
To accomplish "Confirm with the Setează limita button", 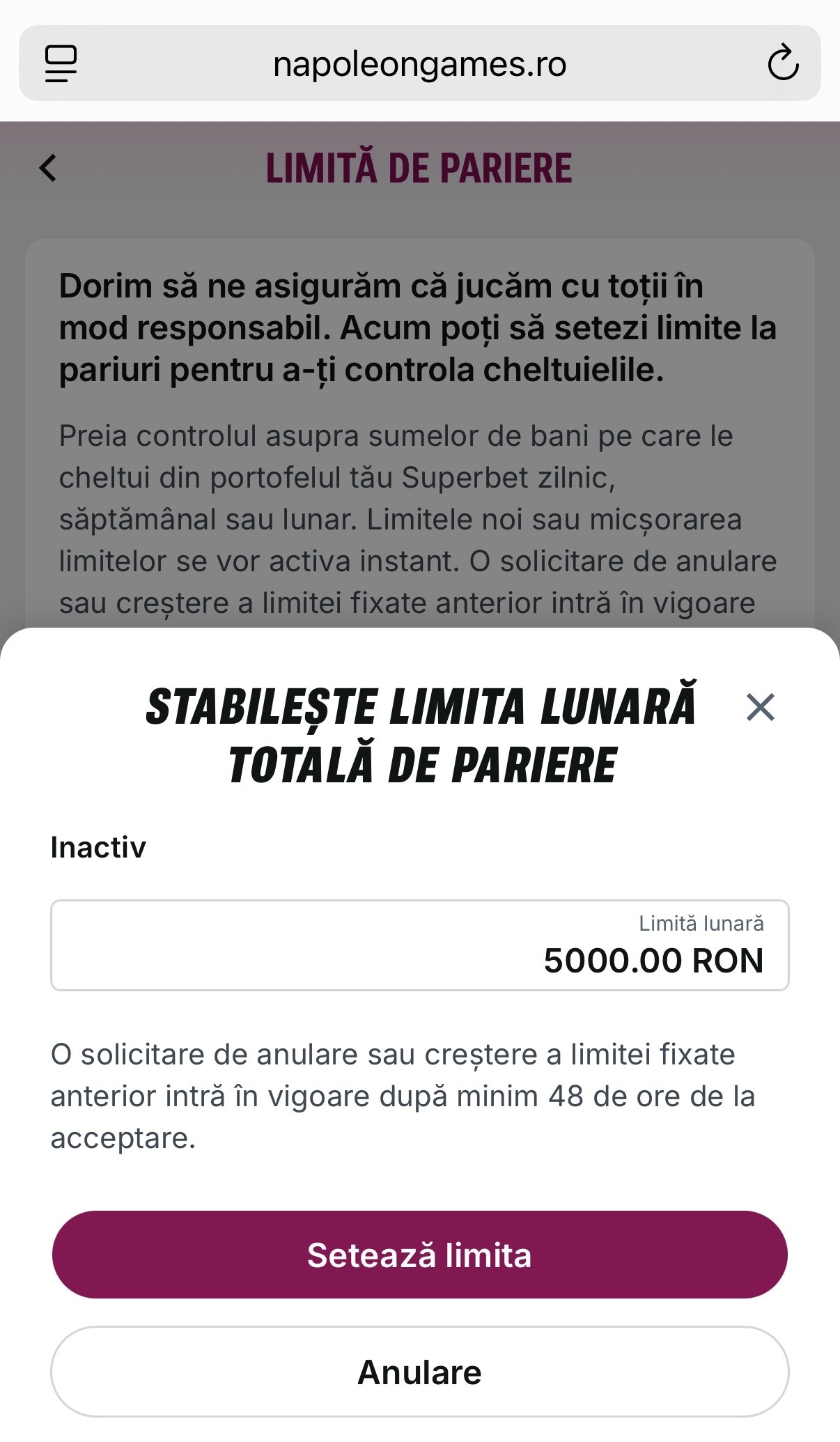I will pyautogui.click(x=420, y=1255).
